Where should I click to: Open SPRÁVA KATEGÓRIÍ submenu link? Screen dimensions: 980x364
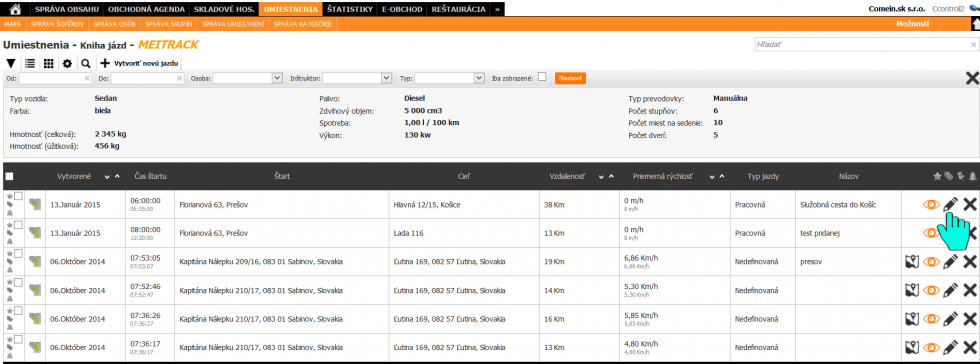click(303, 24)
